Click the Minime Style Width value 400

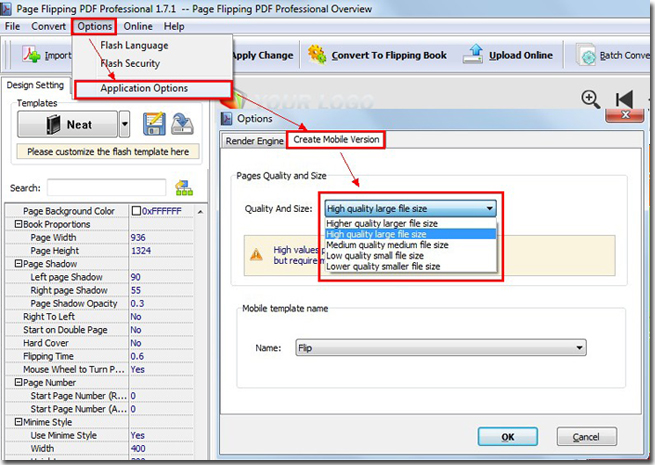pyautogui.click(x=138, y=449)
